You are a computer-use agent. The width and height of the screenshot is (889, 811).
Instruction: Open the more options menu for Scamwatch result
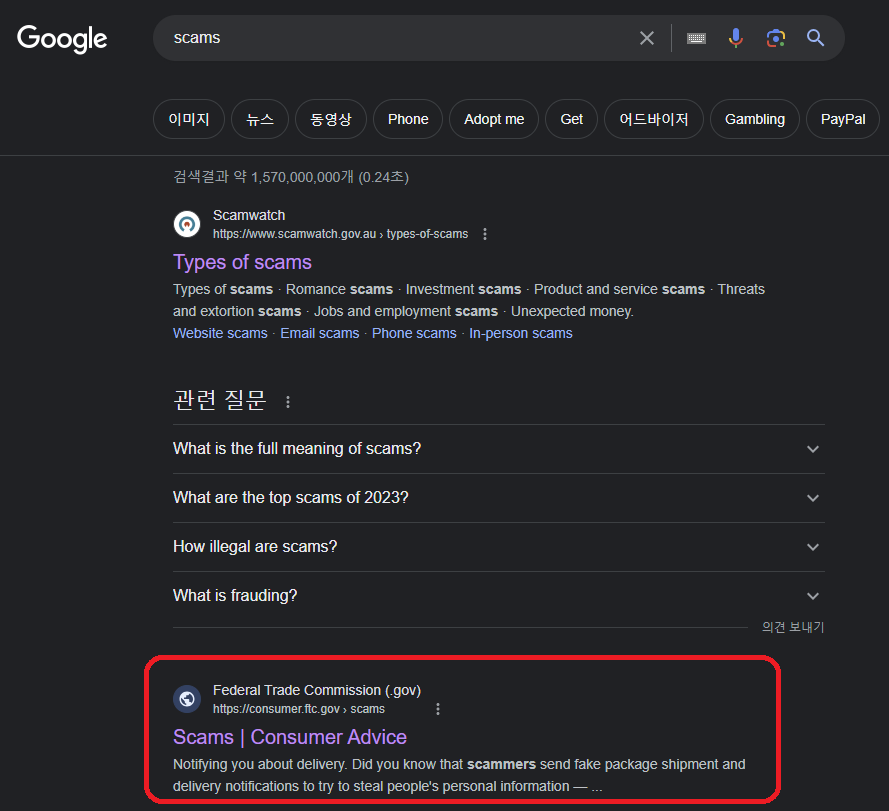click(x=485, y=234)
